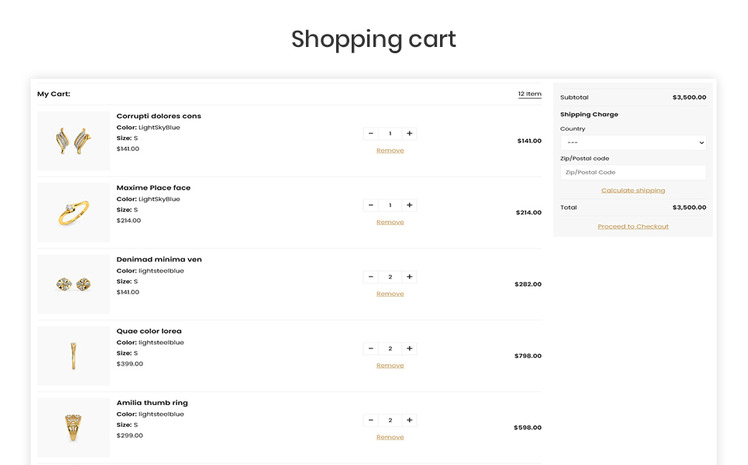The image size is (748, 465).
Task: Remove Denimad minima ven from cart
Action: coord(390,294)
